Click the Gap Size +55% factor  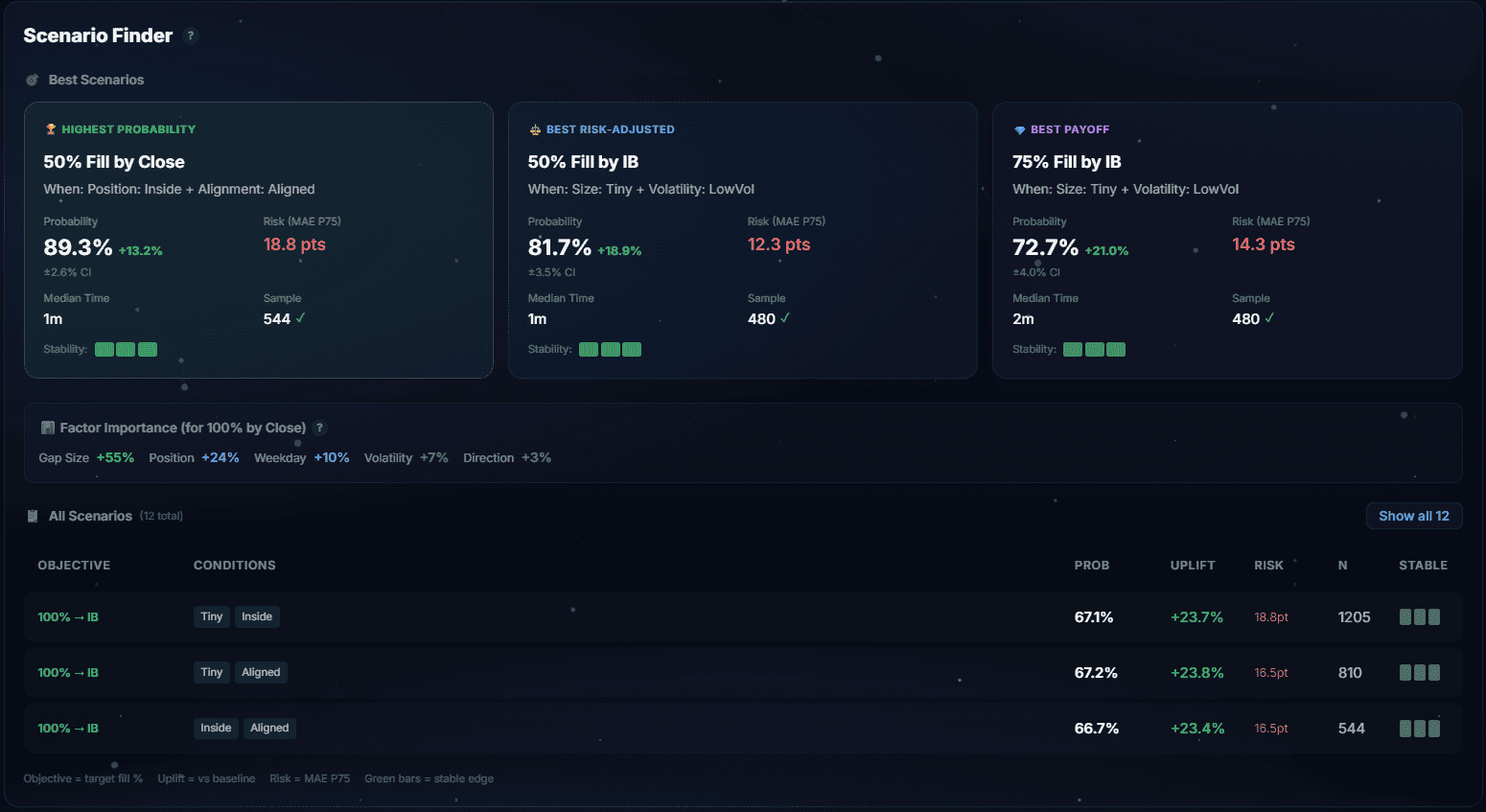86,458
